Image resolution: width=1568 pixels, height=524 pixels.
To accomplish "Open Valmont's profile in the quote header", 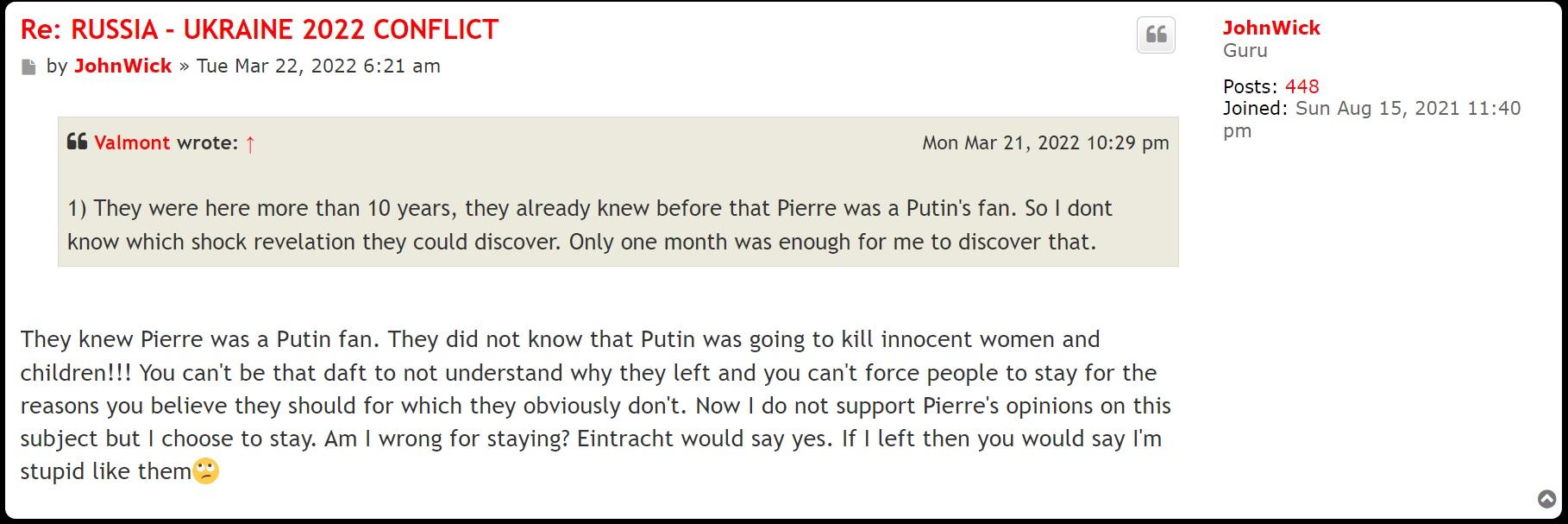I will coord(132,143).
